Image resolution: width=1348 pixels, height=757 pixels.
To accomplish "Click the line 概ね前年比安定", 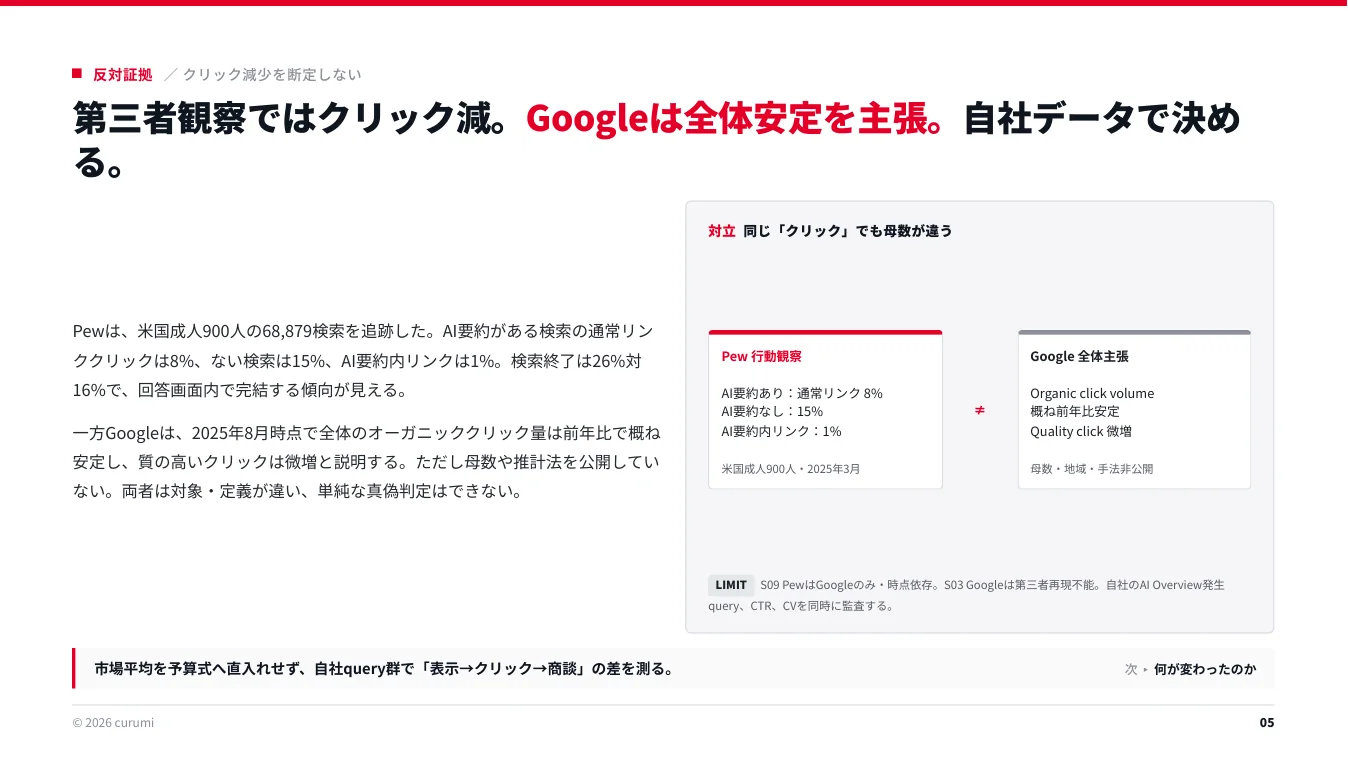I will click(1075, 411).
